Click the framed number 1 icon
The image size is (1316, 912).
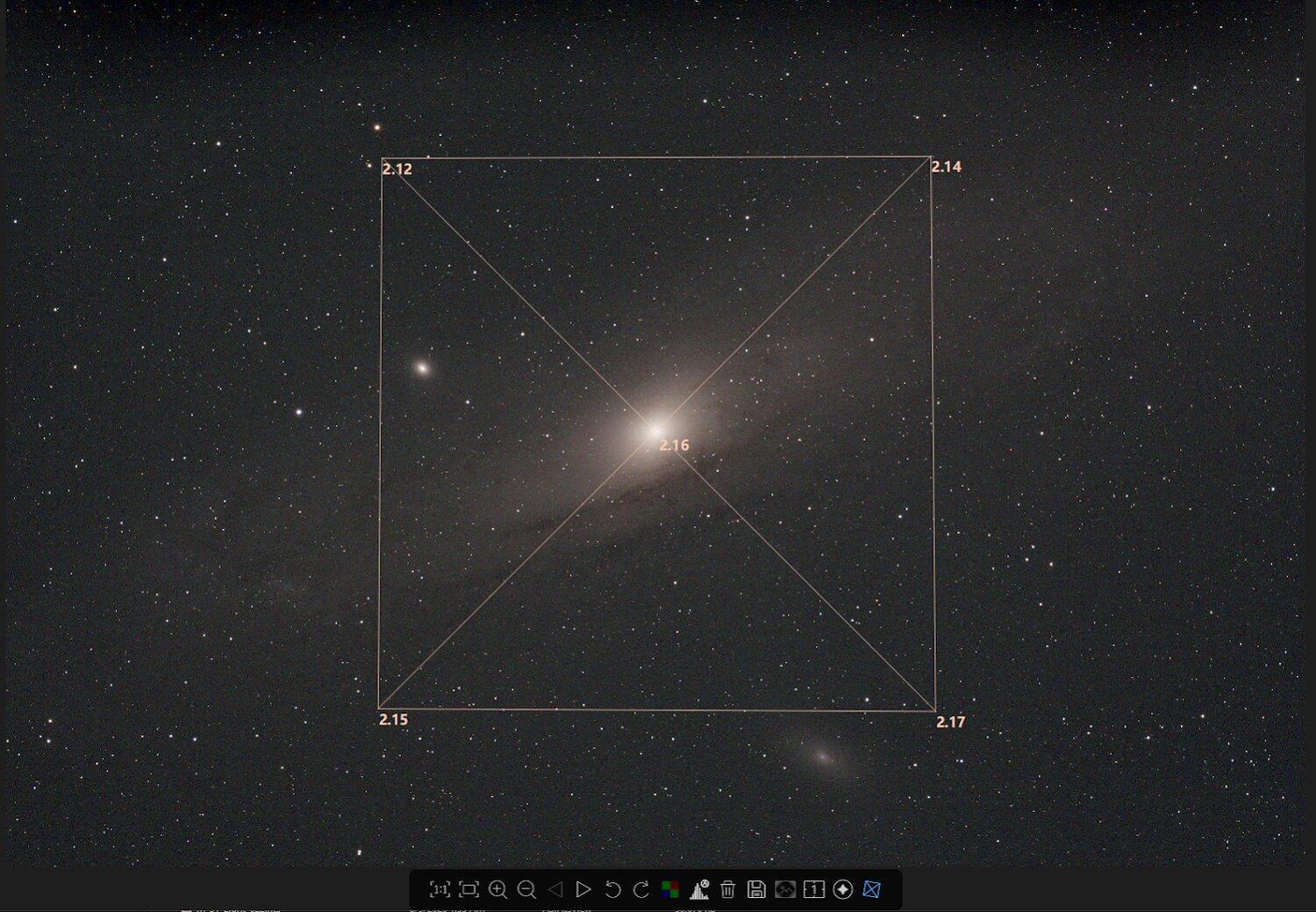(814, 889)
